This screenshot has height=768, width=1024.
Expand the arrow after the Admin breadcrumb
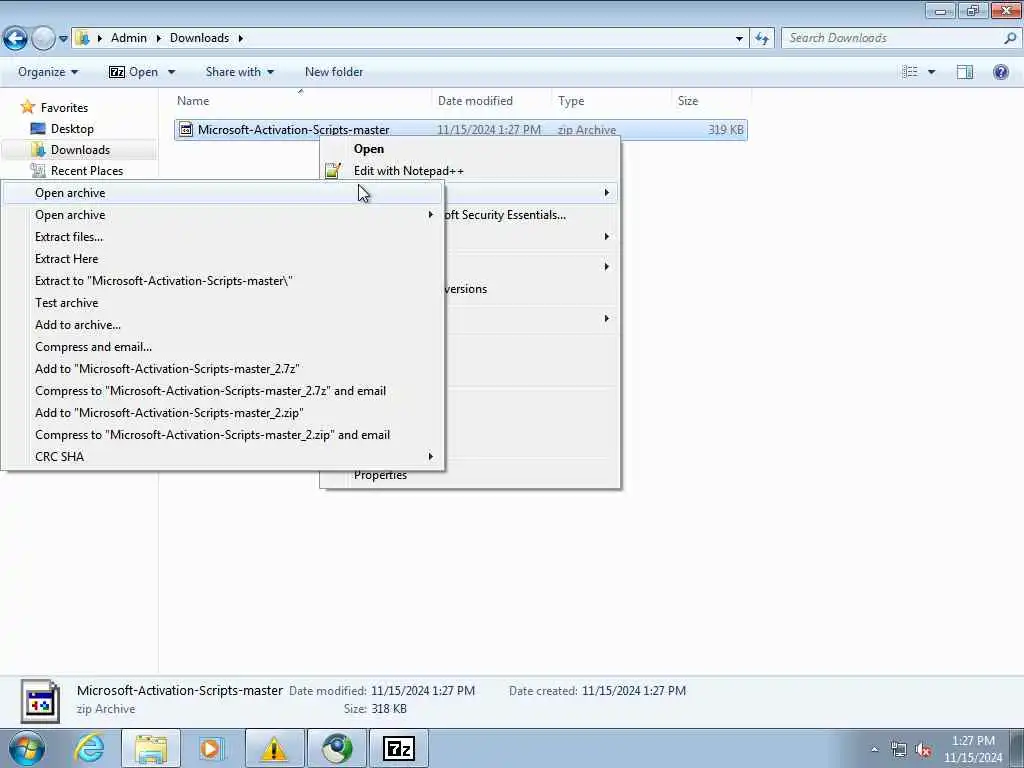pyautogui.click(x=158, y=38)
